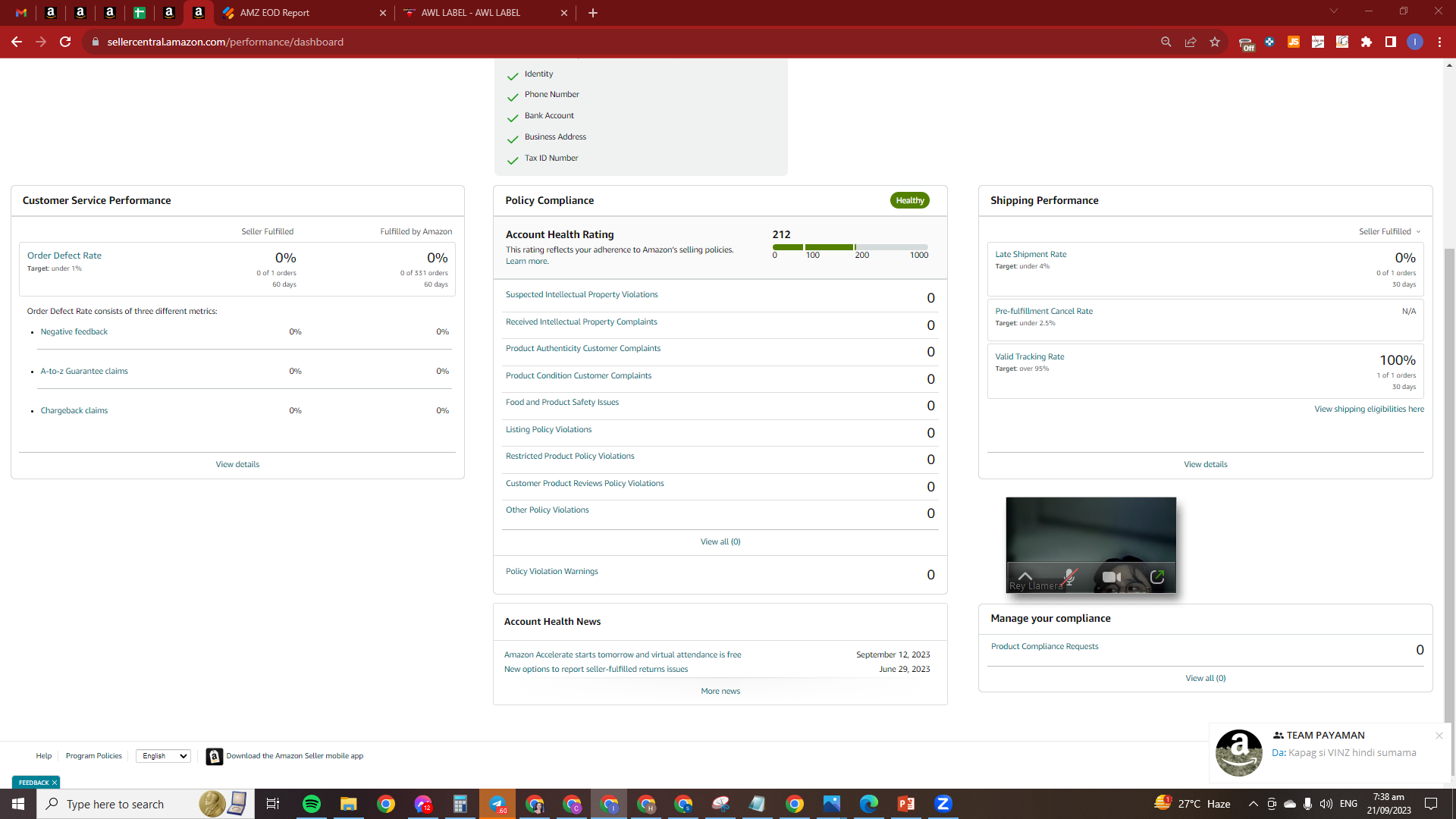This screenshot has height=819, width=1456.
Task: Open Policy Violation Warnings
Action: point(551,572)
